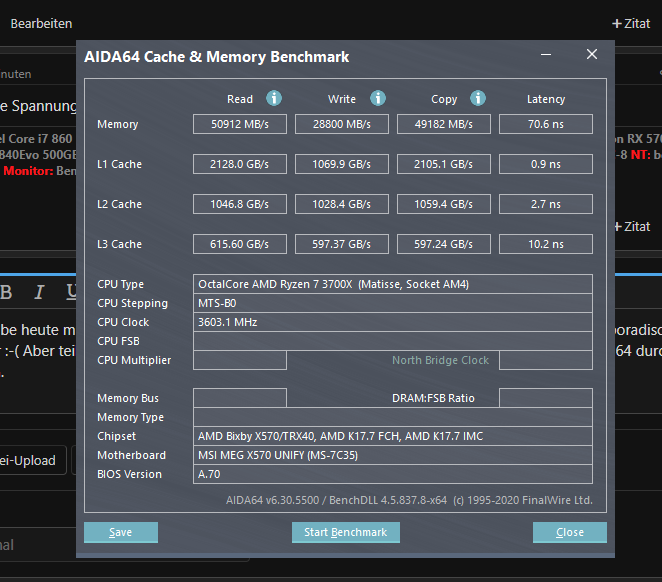
Task: Select L2 Cache Copy 1059.4 GB/s
Action: 444,204
